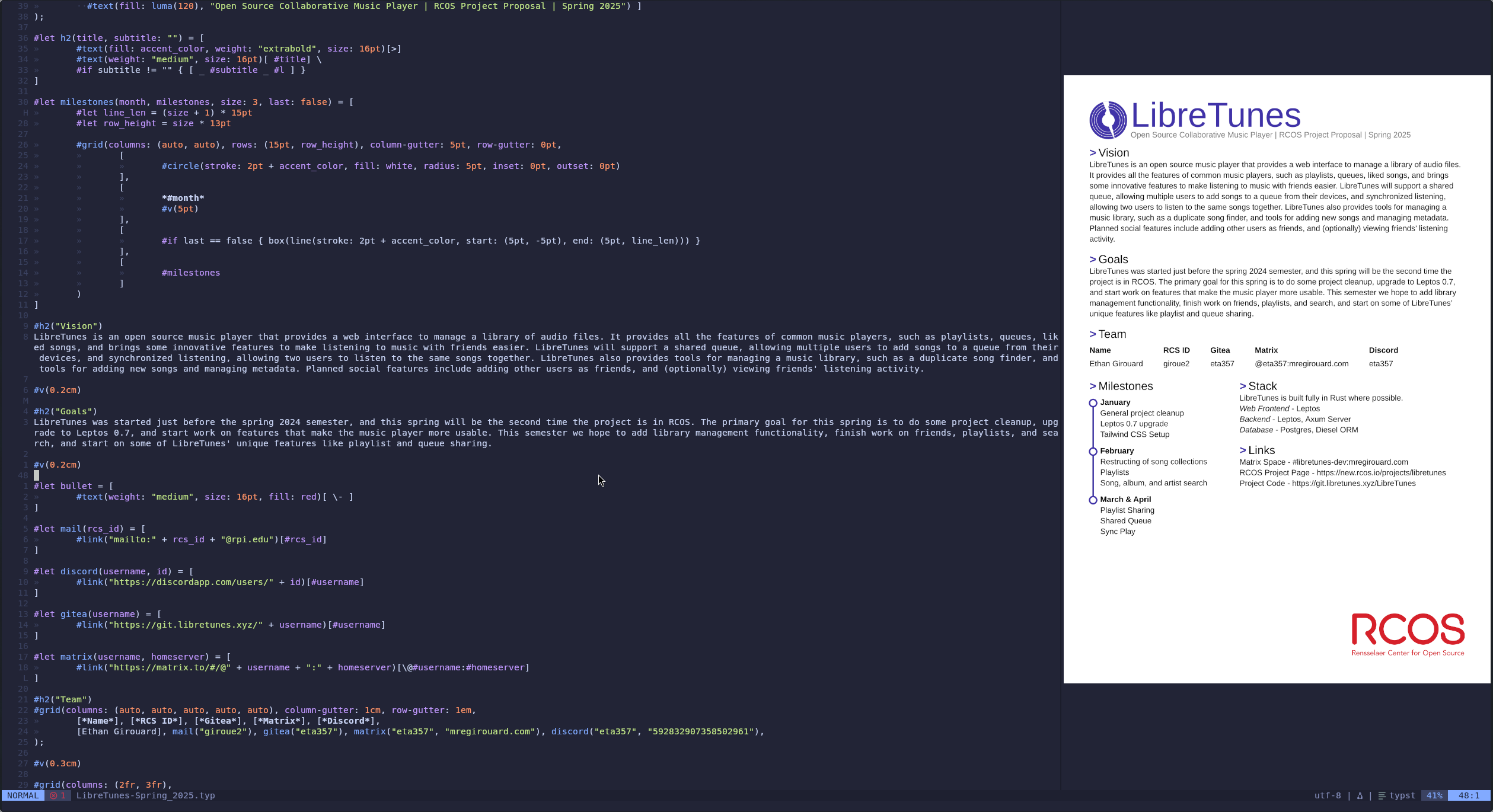Click the utf-8 encoding indicator
This screenshot has width=1493, height=812.
tap(1327, 795)
